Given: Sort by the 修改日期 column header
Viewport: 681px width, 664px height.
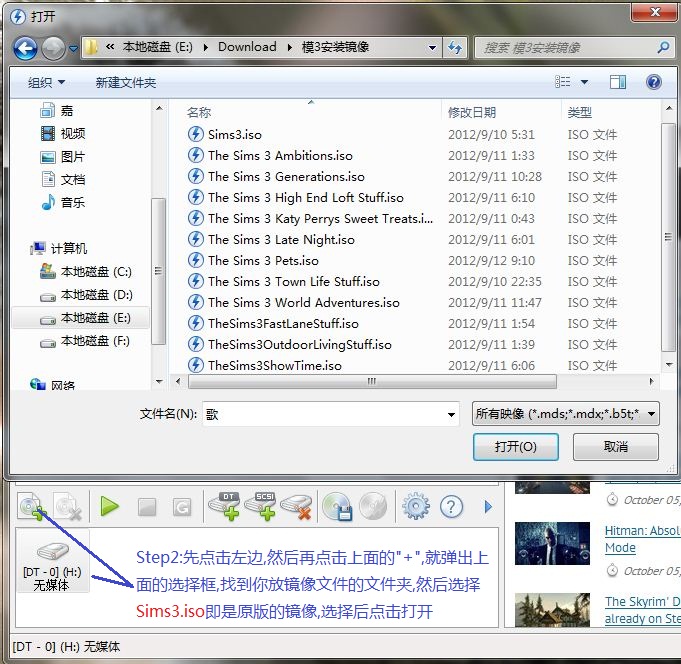Looking at the screenshot, I should [x=472, y=112].
